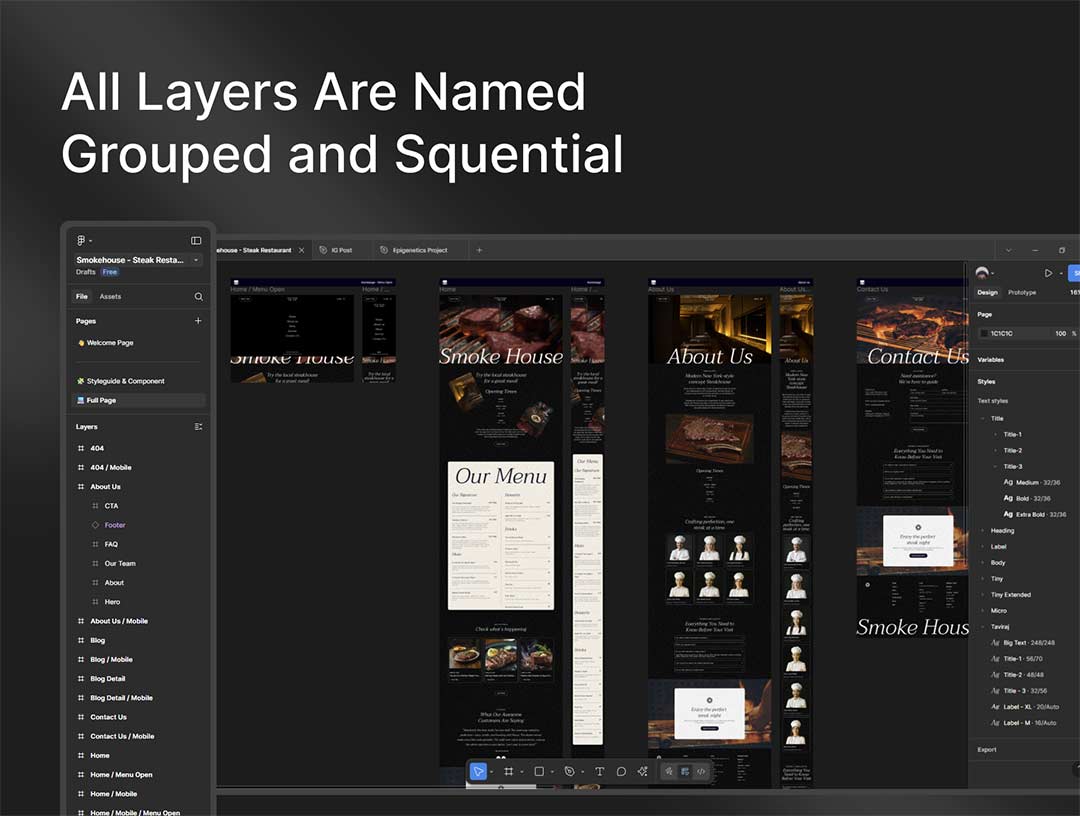Select the Comment tool
The width and height of the screenshot is (1080, 816).
(x=621, y=771)
